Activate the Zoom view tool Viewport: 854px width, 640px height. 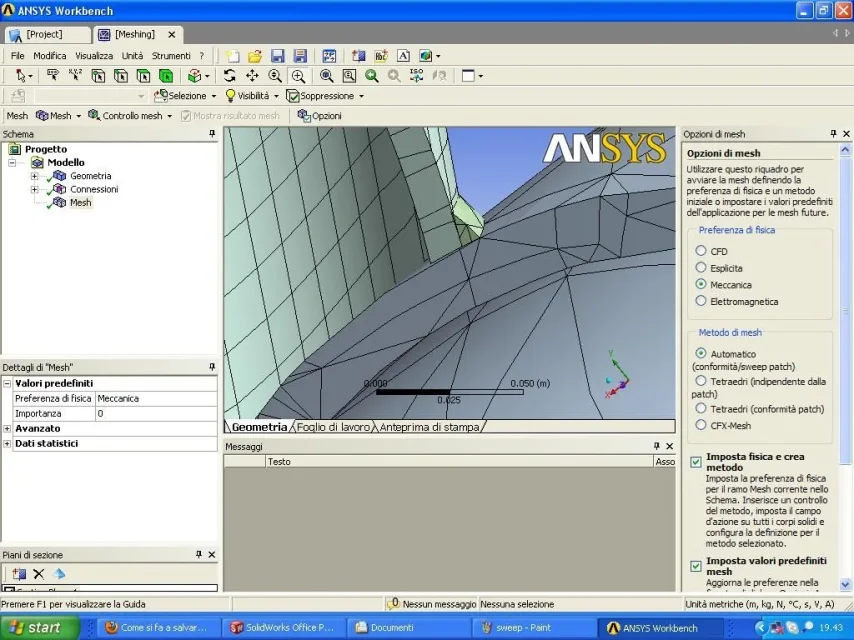tap(274, 76)
